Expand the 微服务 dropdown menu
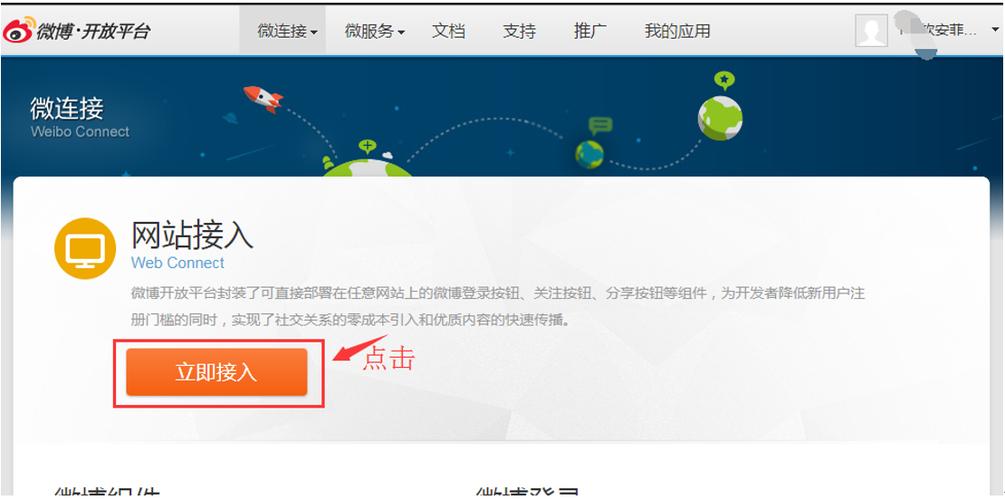The image size is (1005, 500). pyautogui.click(x=375, y=31)
